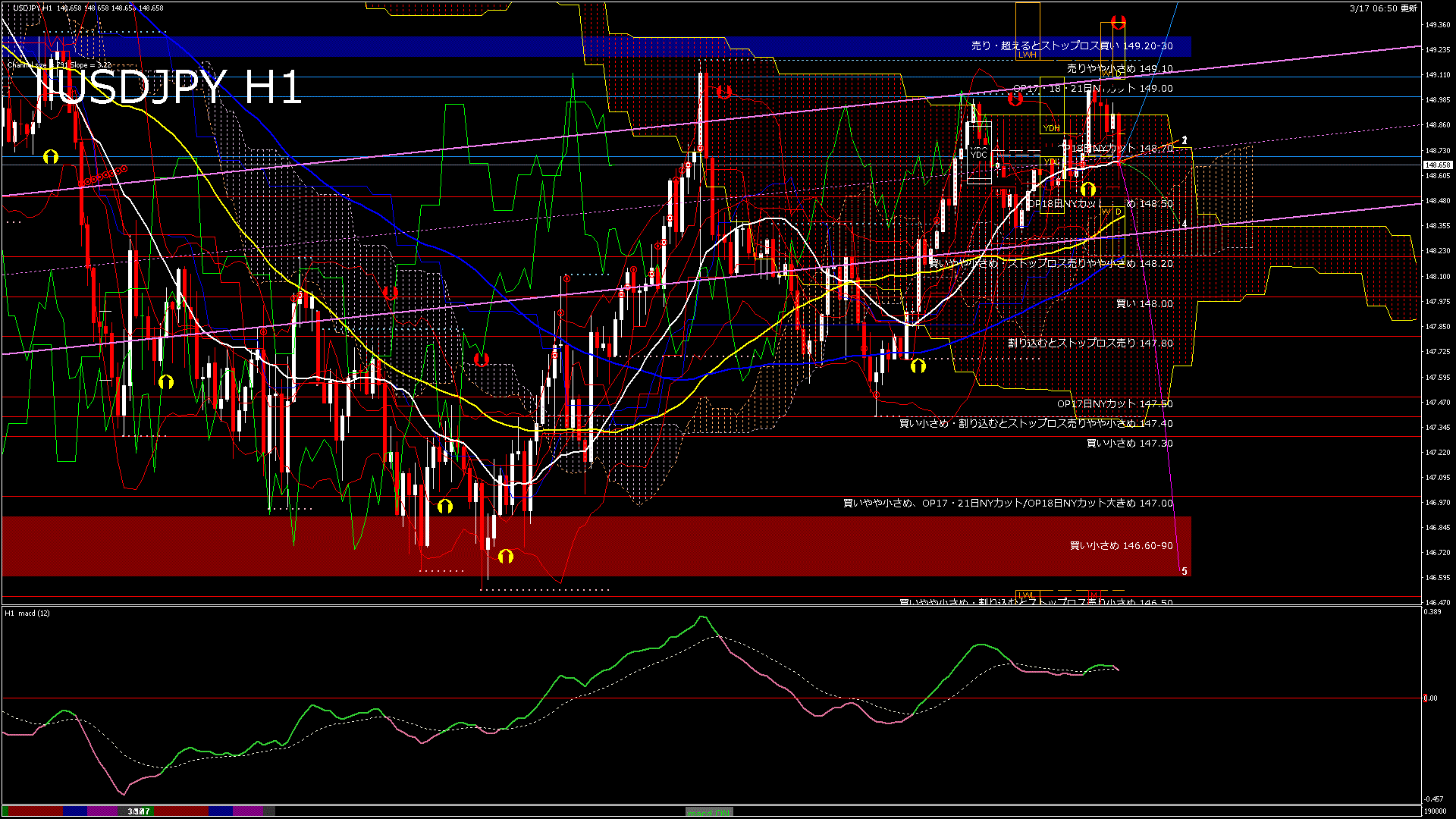Click the yellow up-arrow signal inside red 146.60-90 zone
Screen dimensions: 1456x819
point(506,557)
